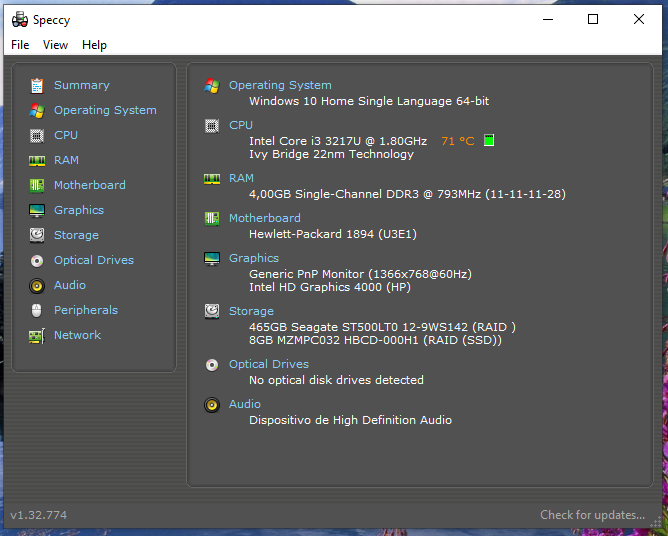Open the View menu

55,45
